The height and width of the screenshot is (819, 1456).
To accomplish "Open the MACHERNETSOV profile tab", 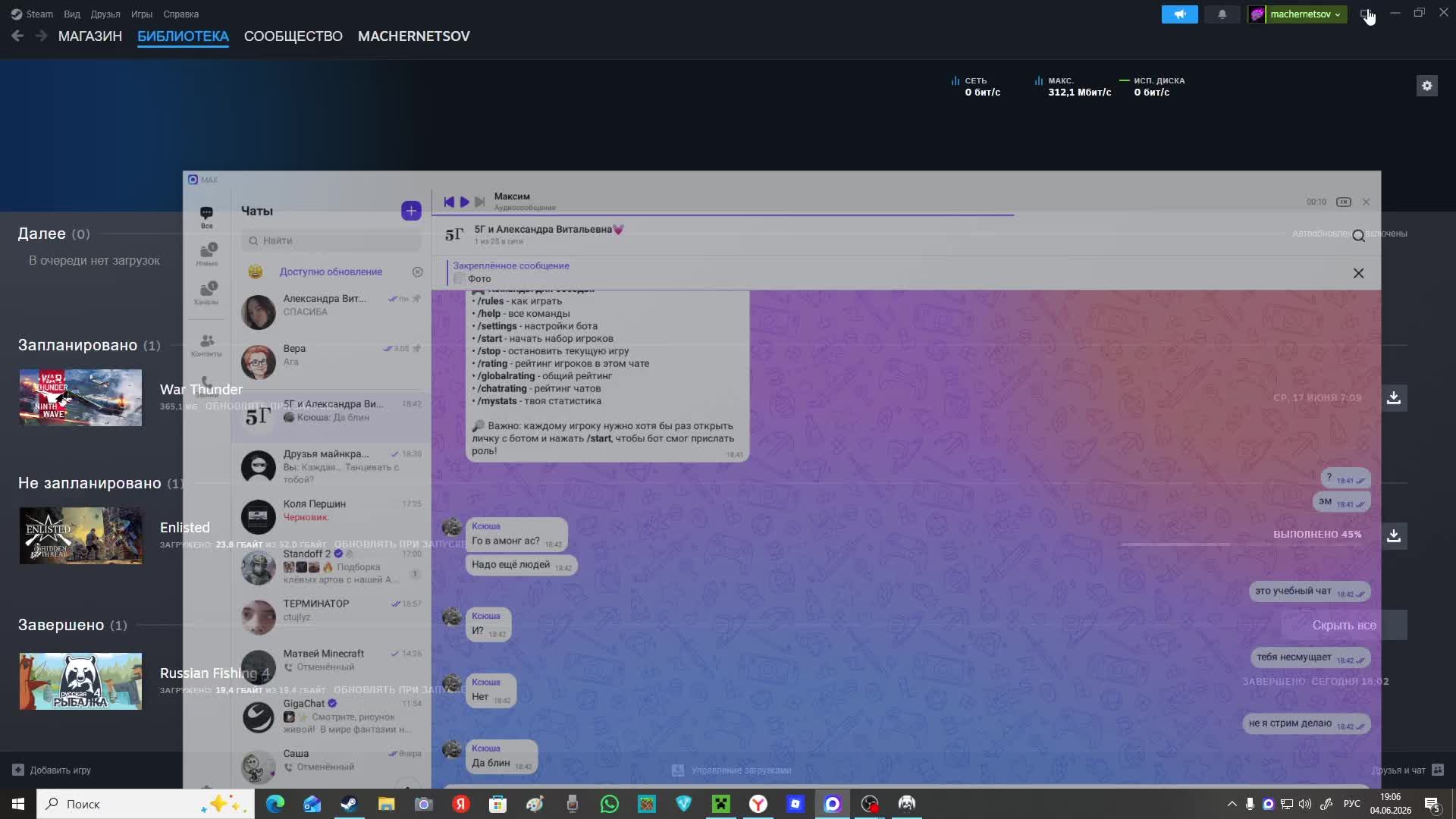I will [x=414, y=36].
